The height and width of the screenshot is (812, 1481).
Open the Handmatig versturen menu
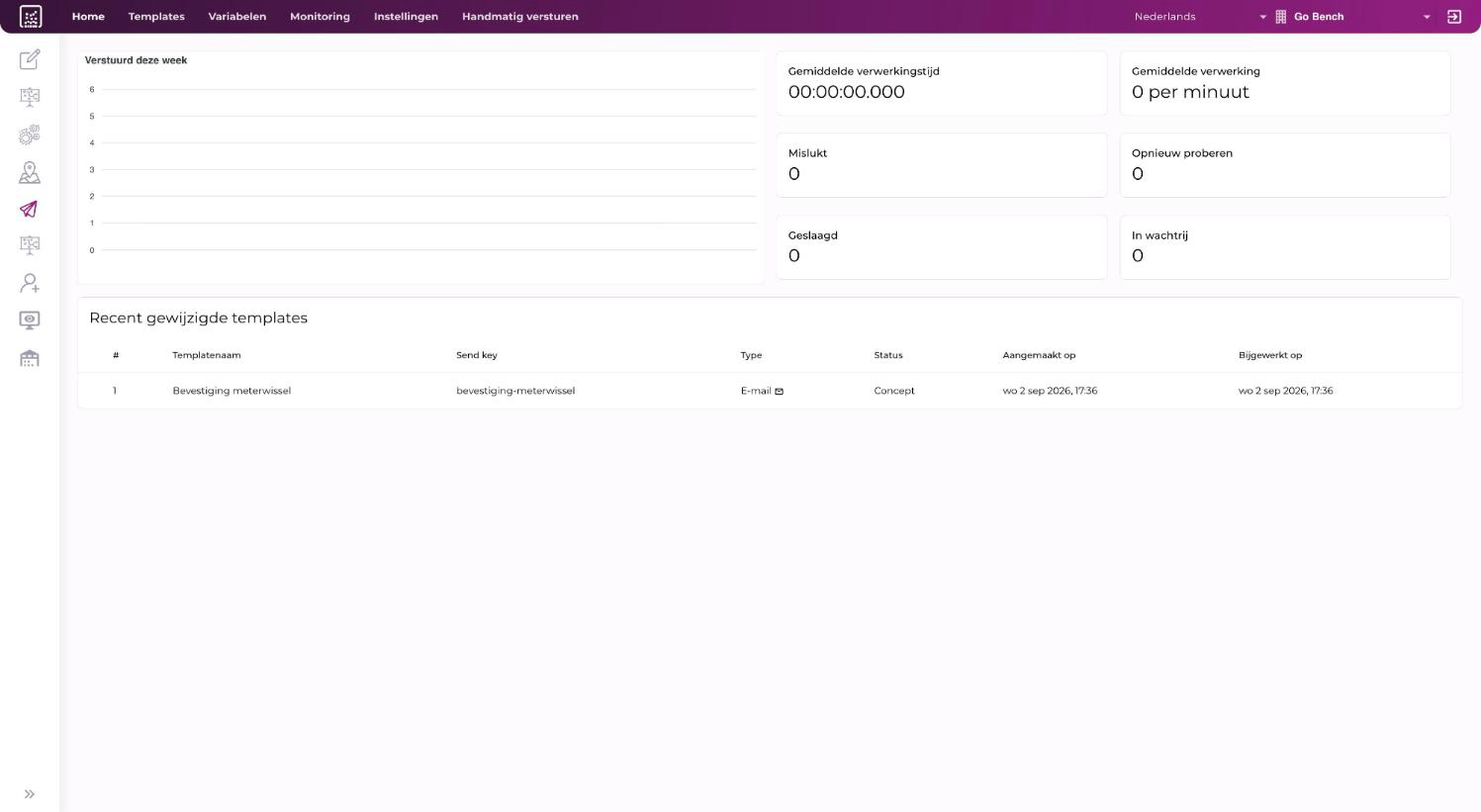click(520, 17)
